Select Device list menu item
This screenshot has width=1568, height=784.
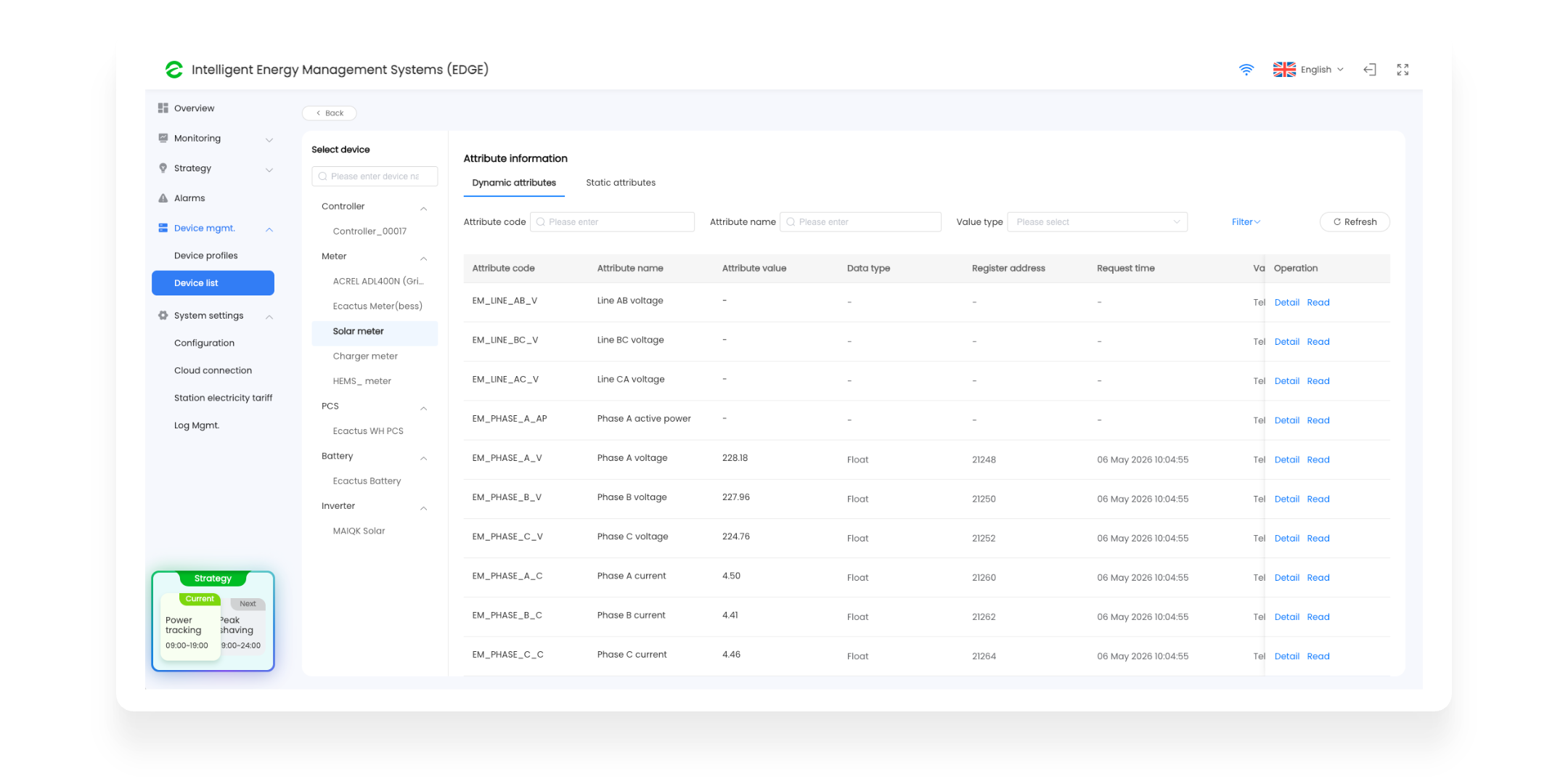point(213,283)
